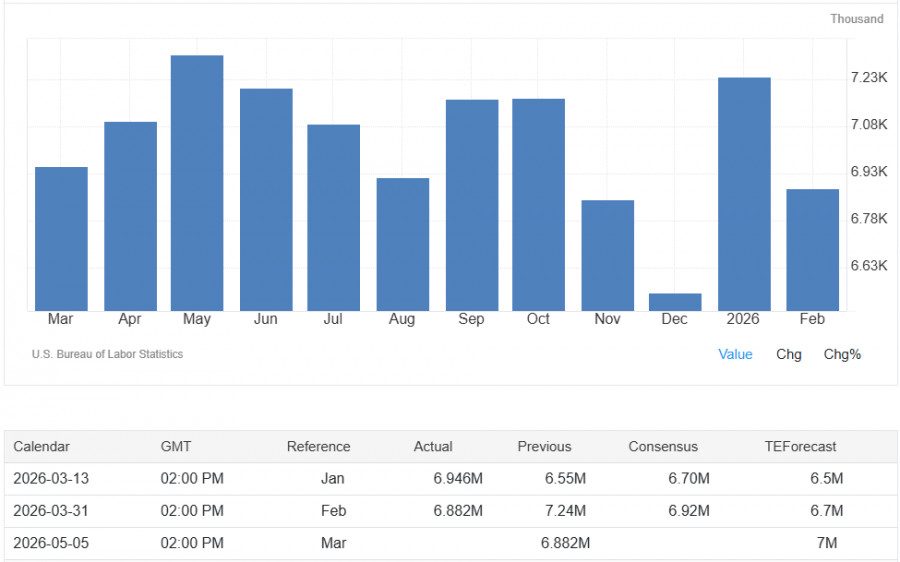This screenshot has width=900, height=562.
Task: Click the 6.7M TEForecast value
Action: click(x=827, y=511)
